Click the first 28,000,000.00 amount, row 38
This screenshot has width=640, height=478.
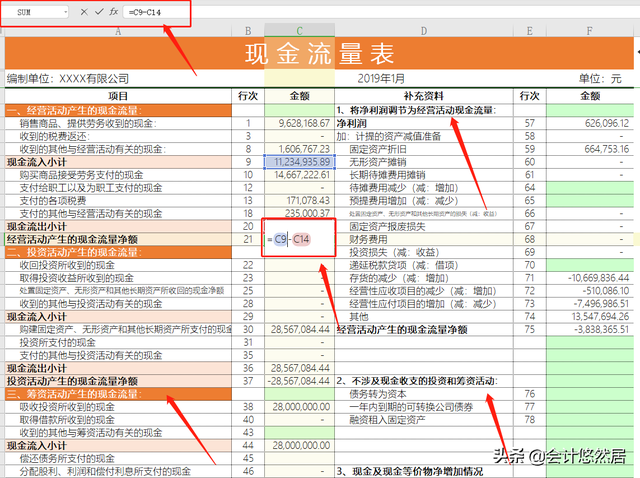click(x=299, y=407)
